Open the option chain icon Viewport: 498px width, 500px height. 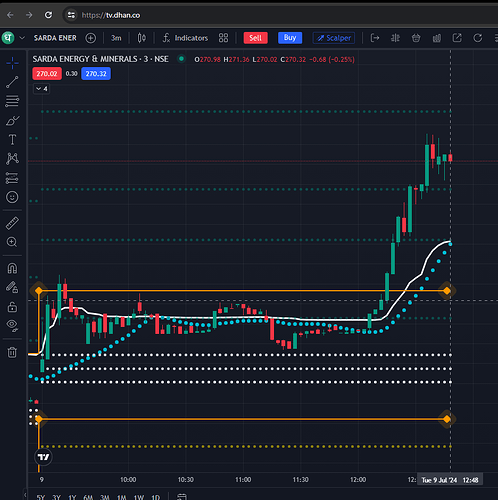tap(395, 38)
